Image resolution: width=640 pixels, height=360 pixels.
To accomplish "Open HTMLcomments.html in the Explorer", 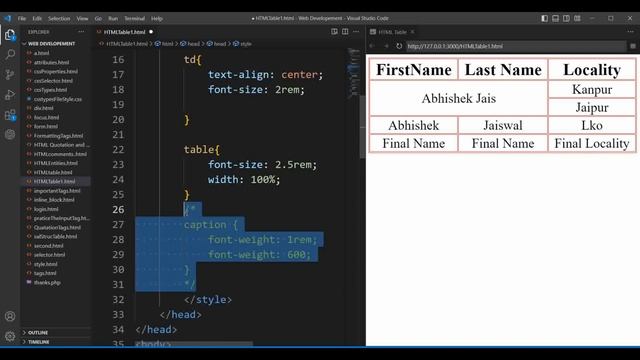I will tap(60, 154).
